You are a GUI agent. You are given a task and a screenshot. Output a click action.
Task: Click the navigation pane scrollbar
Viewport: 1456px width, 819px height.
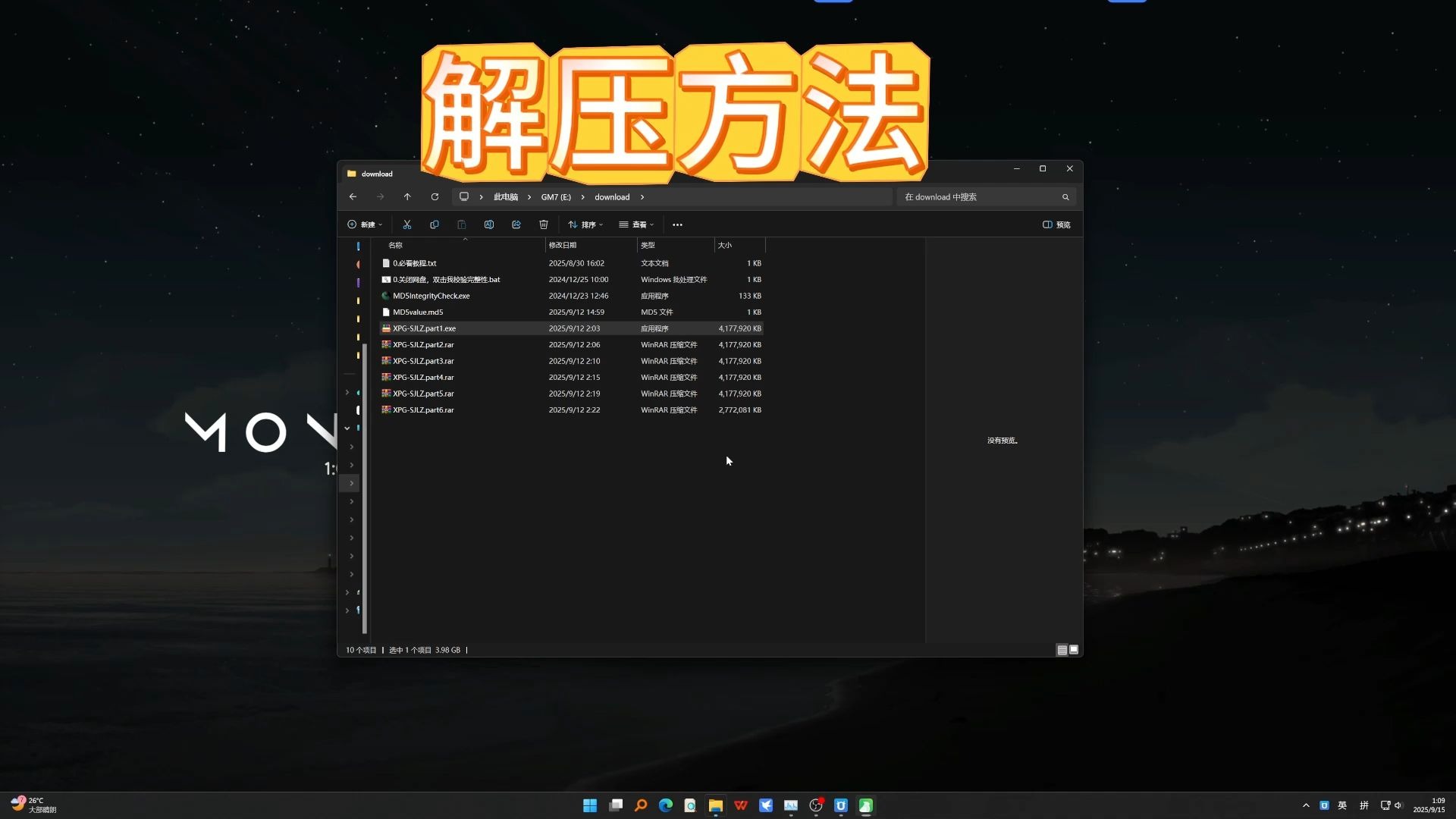tap(365, 488)
